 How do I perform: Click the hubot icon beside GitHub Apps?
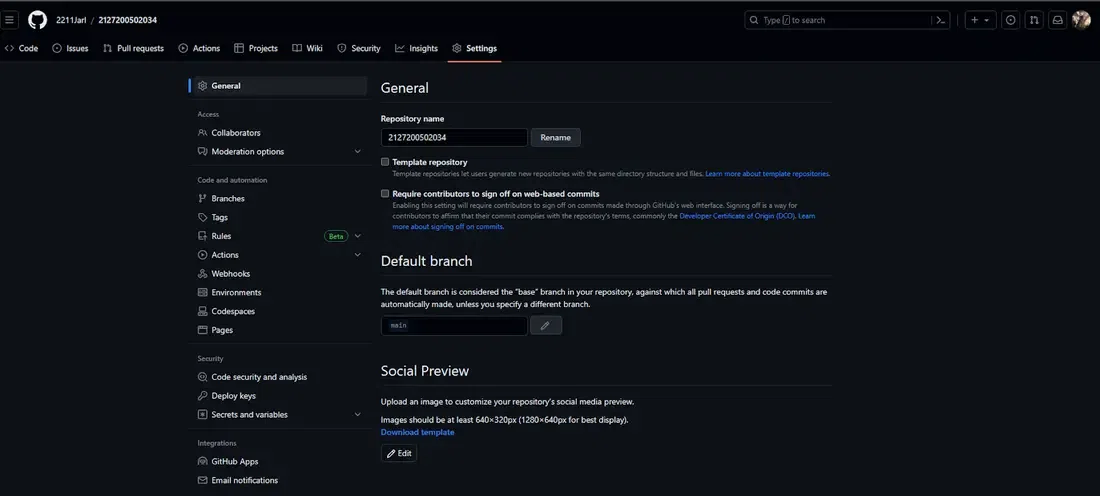coord(203,462)
